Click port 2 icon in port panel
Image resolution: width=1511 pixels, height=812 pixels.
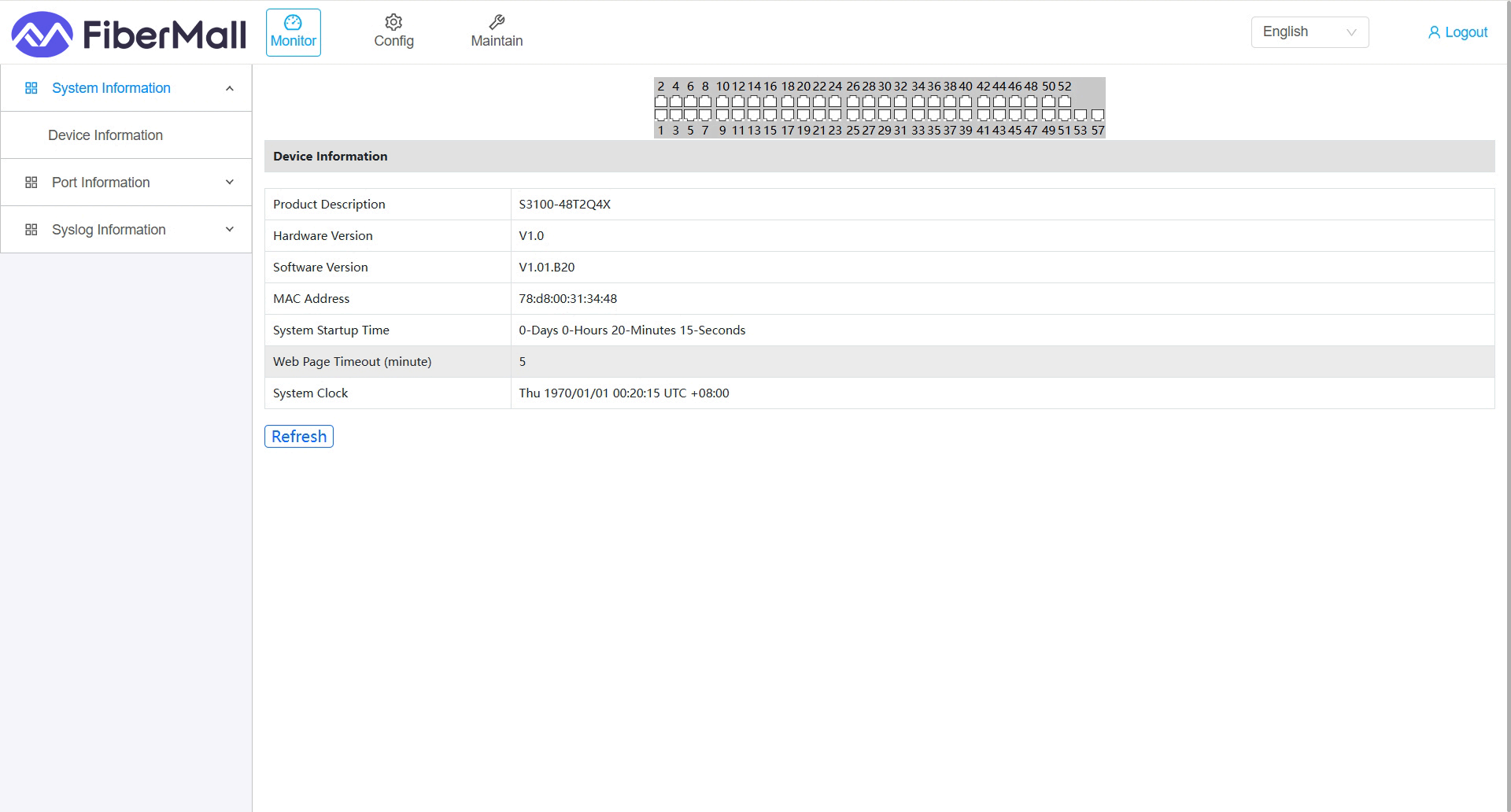(x=661, y=101)
